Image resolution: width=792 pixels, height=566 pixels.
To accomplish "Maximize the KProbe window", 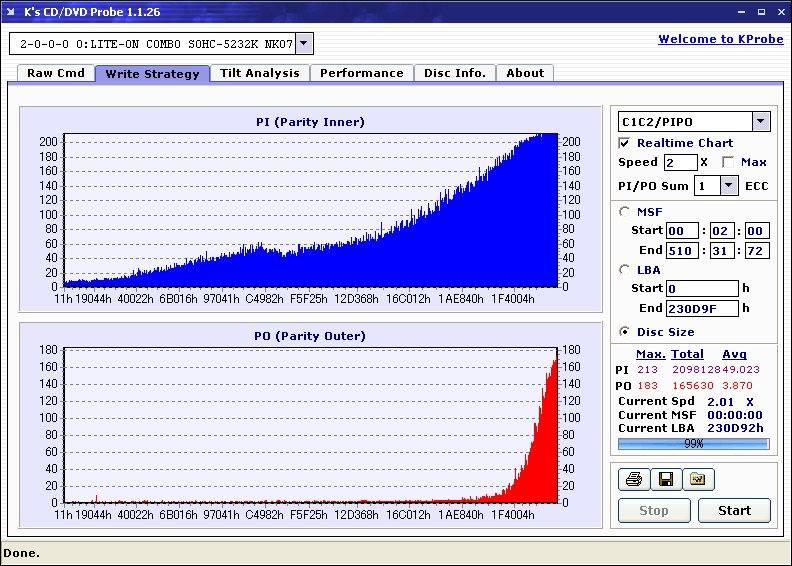I will point(761,12).
